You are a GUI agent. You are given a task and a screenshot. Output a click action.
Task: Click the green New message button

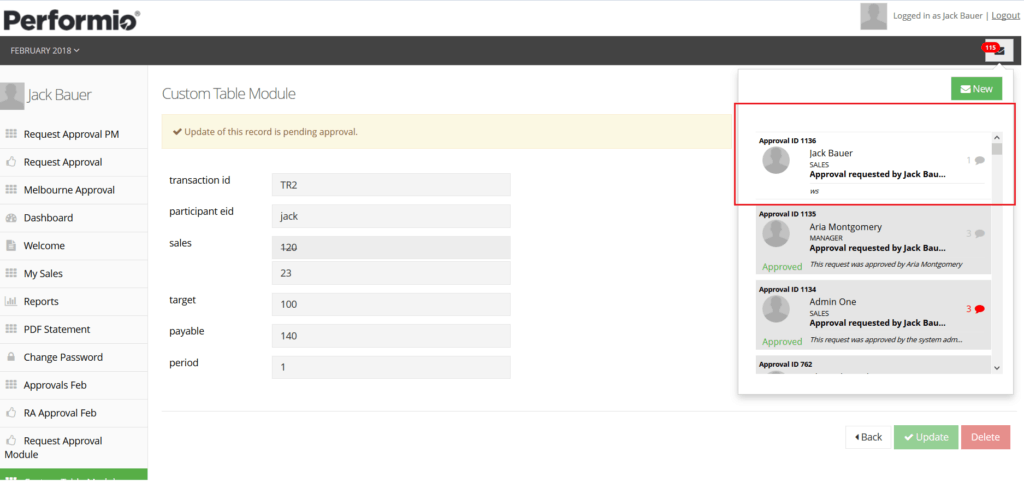pos(976,89)
